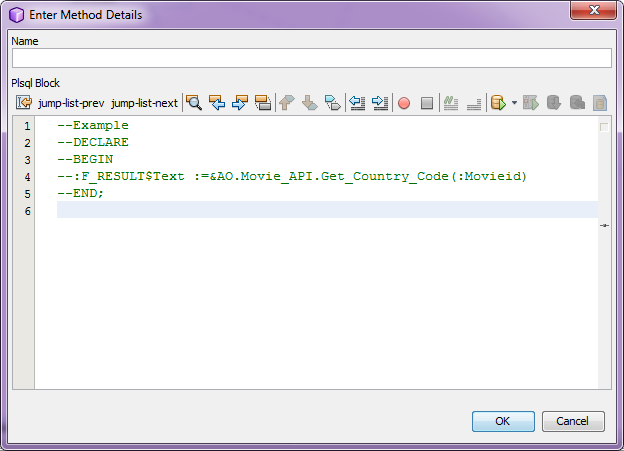
Task: Click OK to confirm method details
Action: (503, 421)
